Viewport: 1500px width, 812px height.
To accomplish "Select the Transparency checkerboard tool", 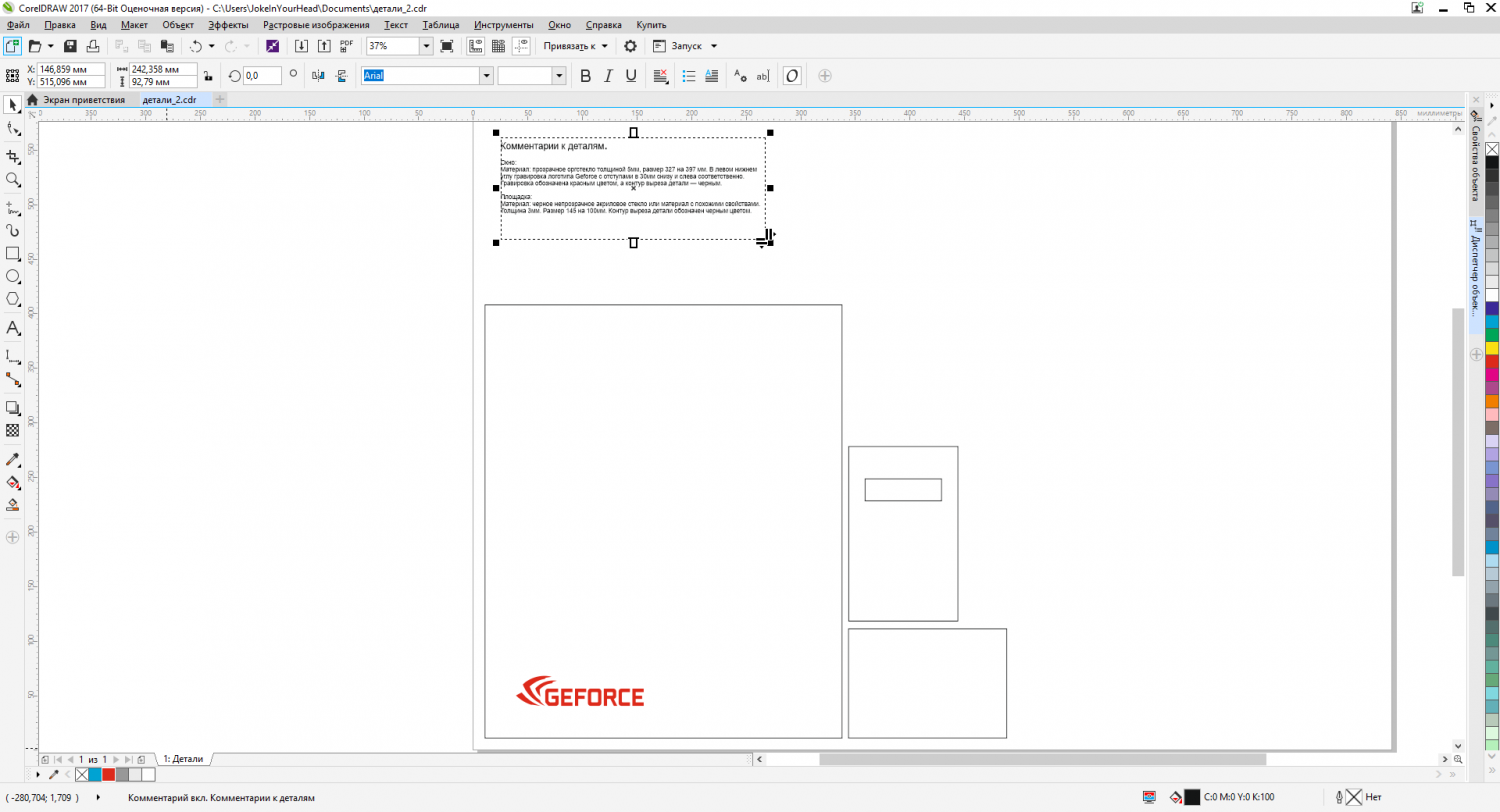I will click(x=13, y=430).
